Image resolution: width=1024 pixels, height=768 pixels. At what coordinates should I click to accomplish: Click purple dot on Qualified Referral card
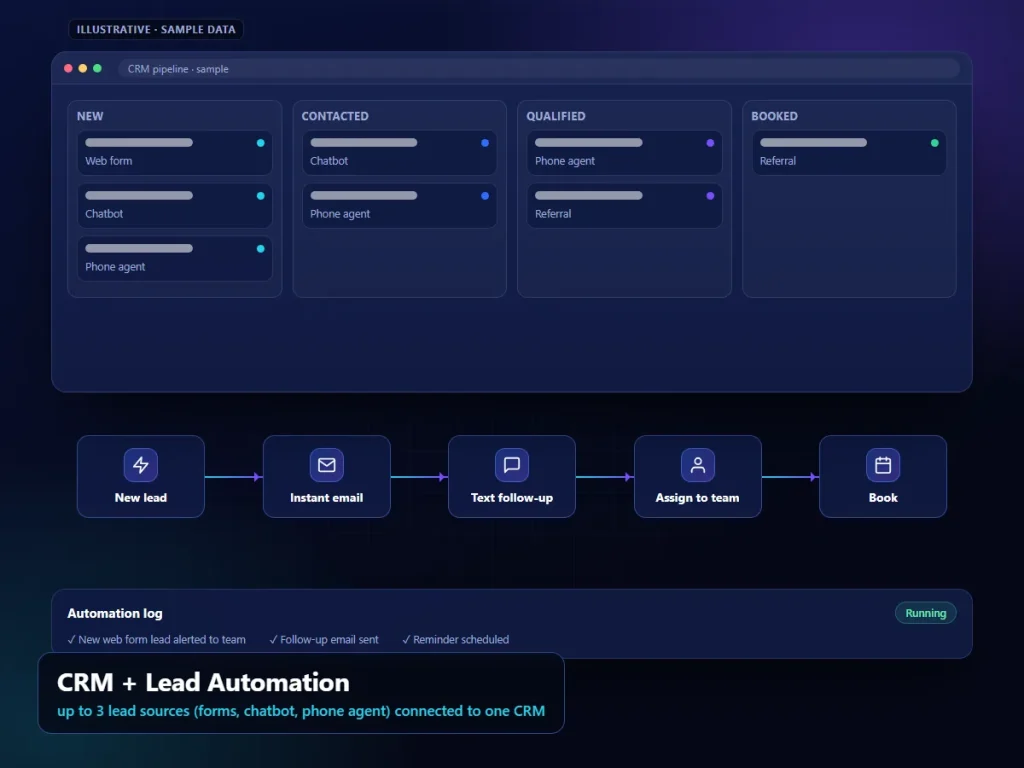click(711, 196)
